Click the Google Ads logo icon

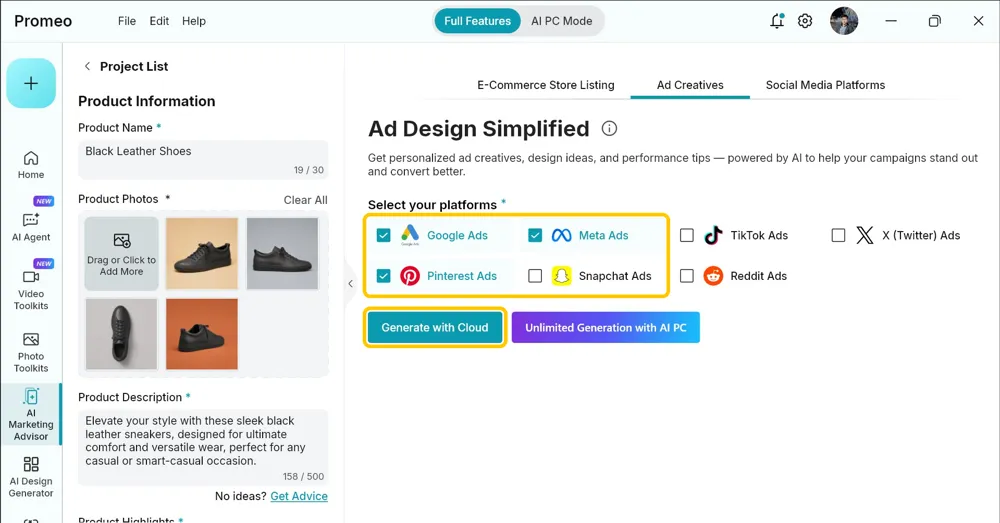[410, 235]
